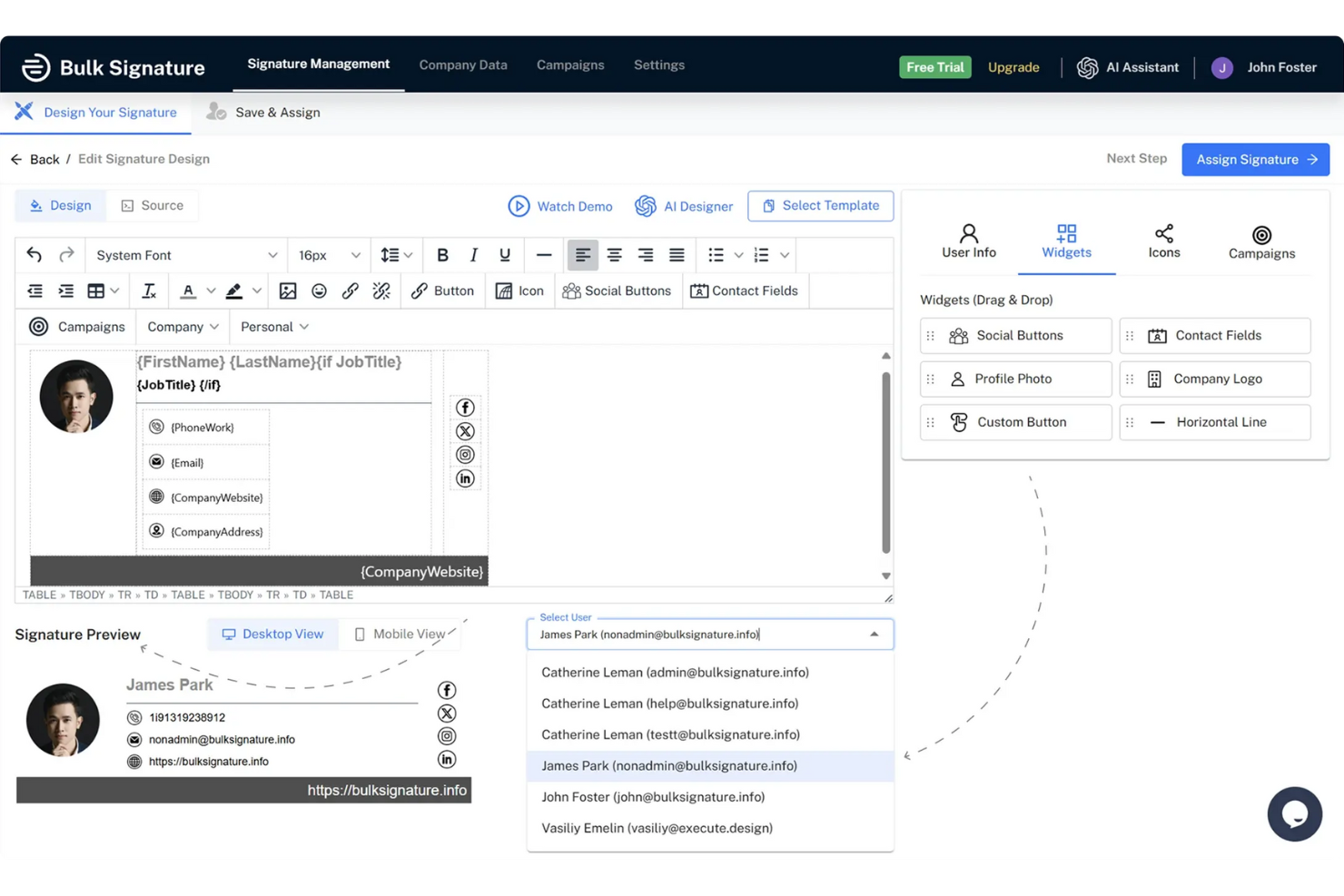The width and height of the screenshot is (1344, 896).
Task: Redo the last undone edit
Action: [x=66, y=255]
